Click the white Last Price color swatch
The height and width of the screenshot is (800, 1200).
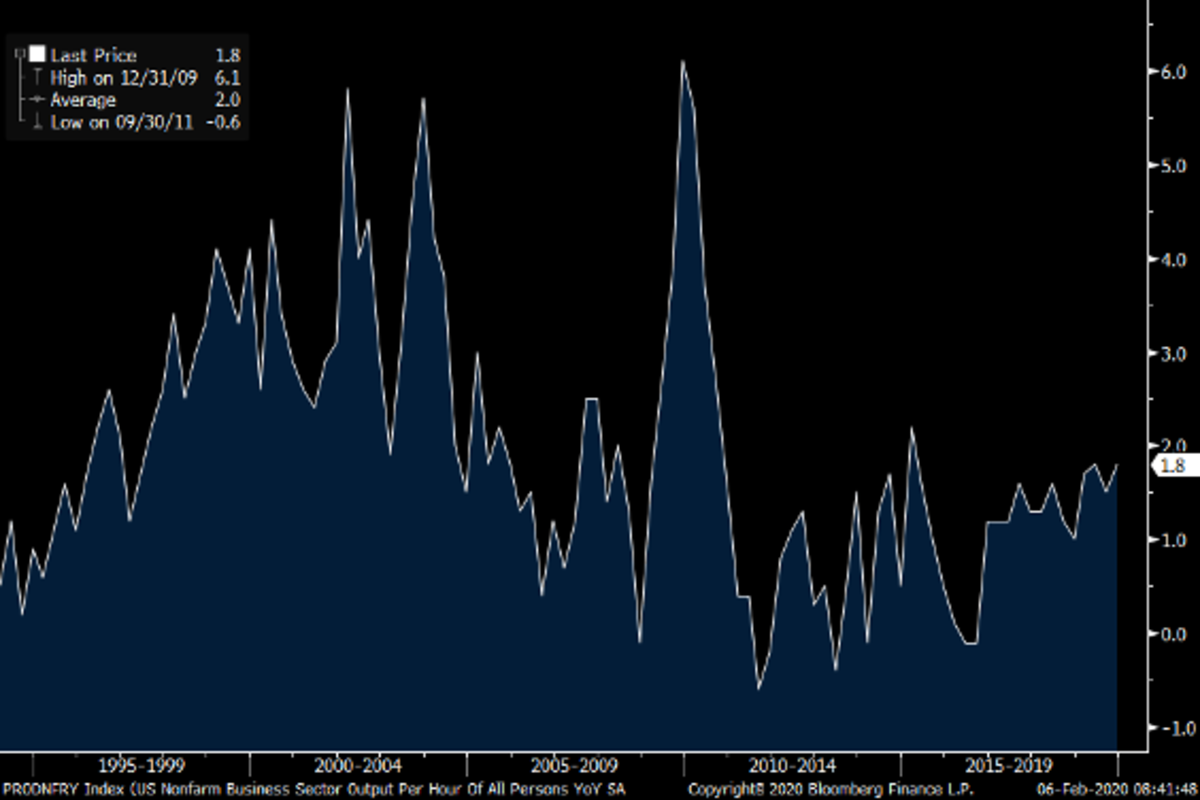coord(37,55)
